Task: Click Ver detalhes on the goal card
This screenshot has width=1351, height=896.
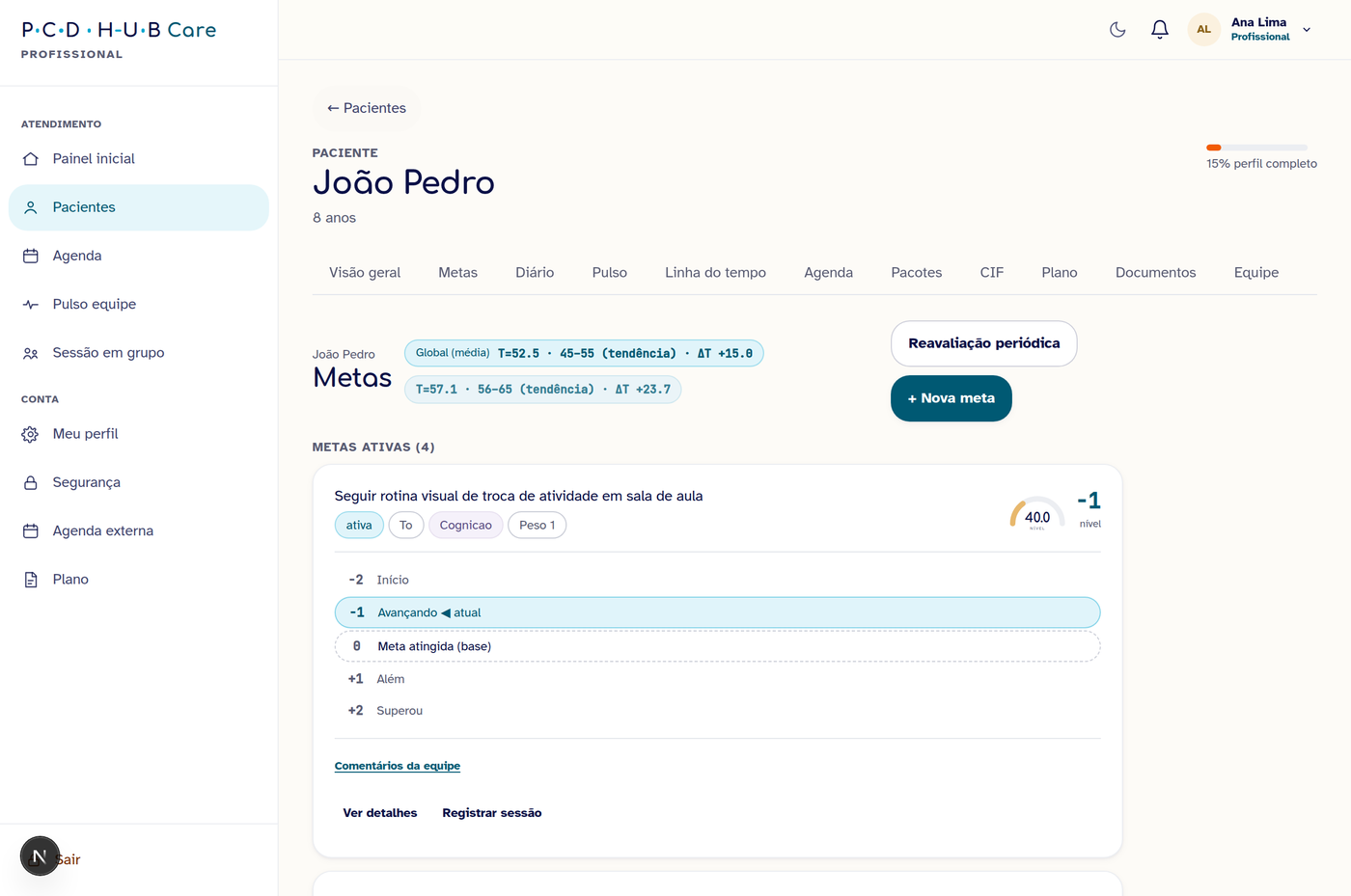Action: [380, 813]
